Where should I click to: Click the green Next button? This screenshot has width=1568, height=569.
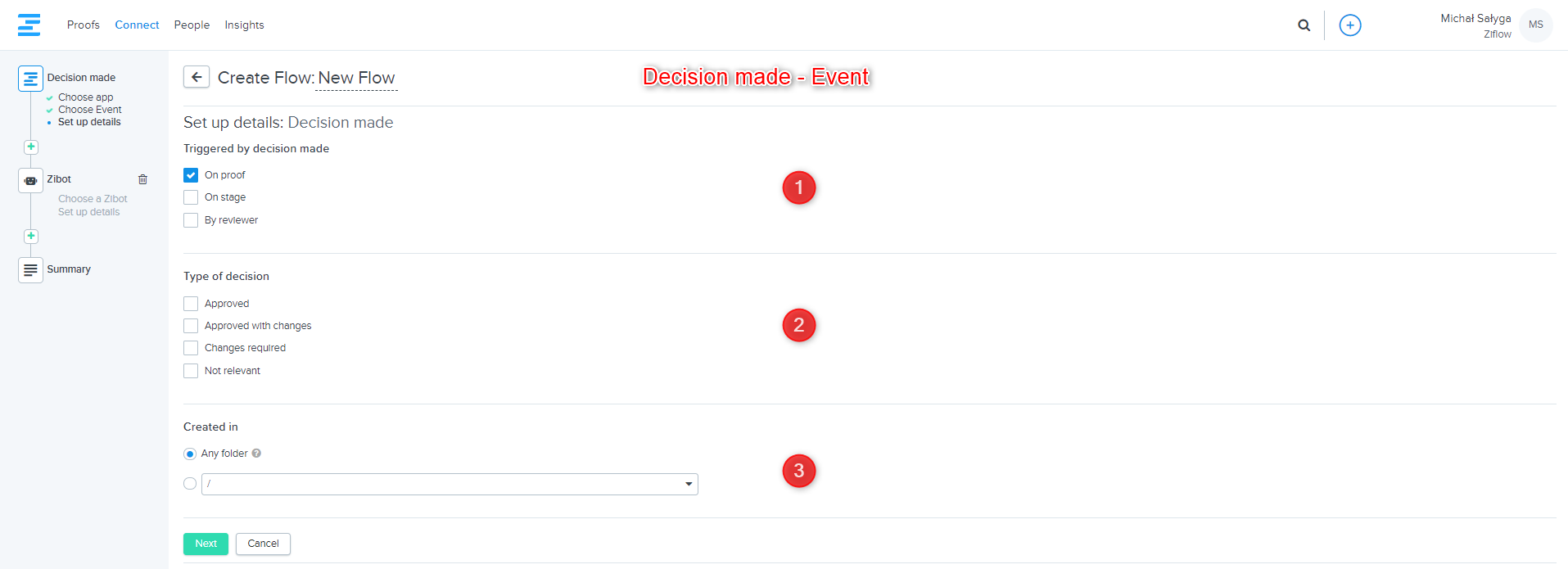206,544
